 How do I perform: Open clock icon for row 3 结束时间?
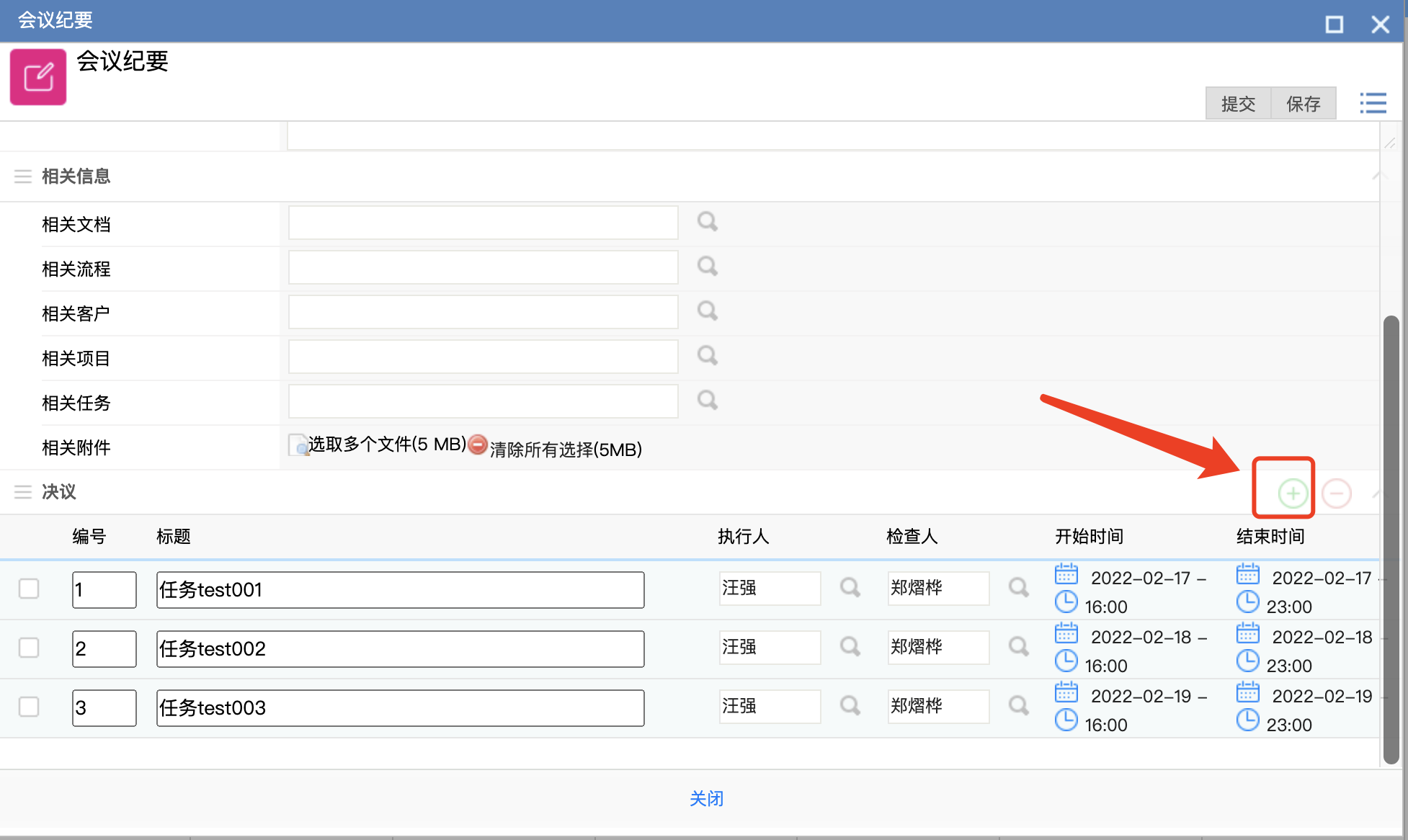[x=1247, y=720]
